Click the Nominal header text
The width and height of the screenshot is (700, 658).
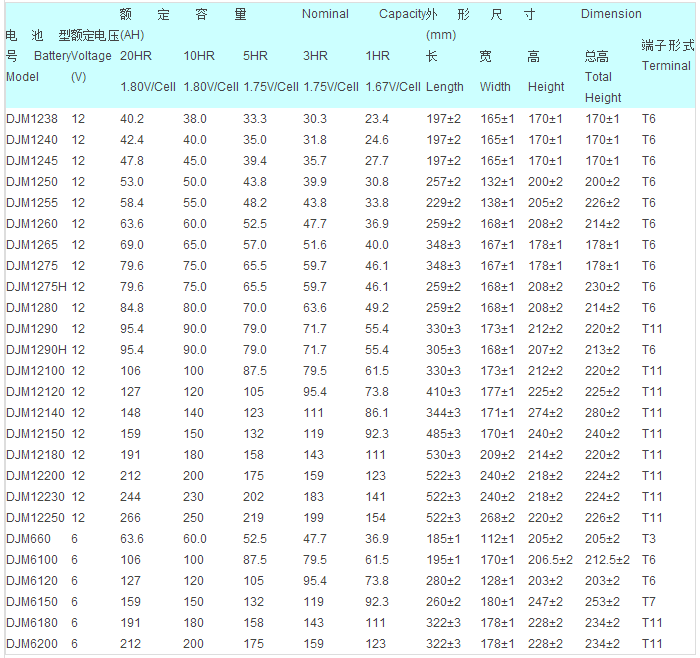coord(325,14)
